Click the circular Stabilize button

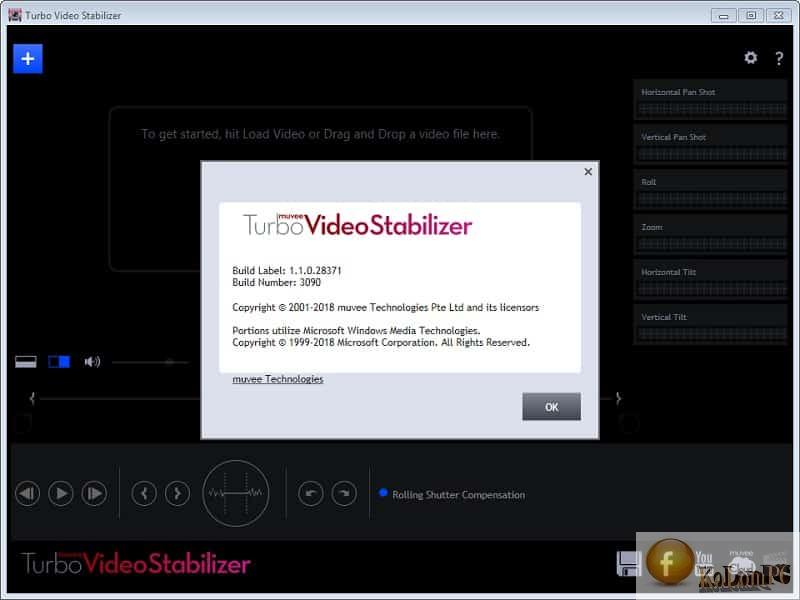pos(236,493)
